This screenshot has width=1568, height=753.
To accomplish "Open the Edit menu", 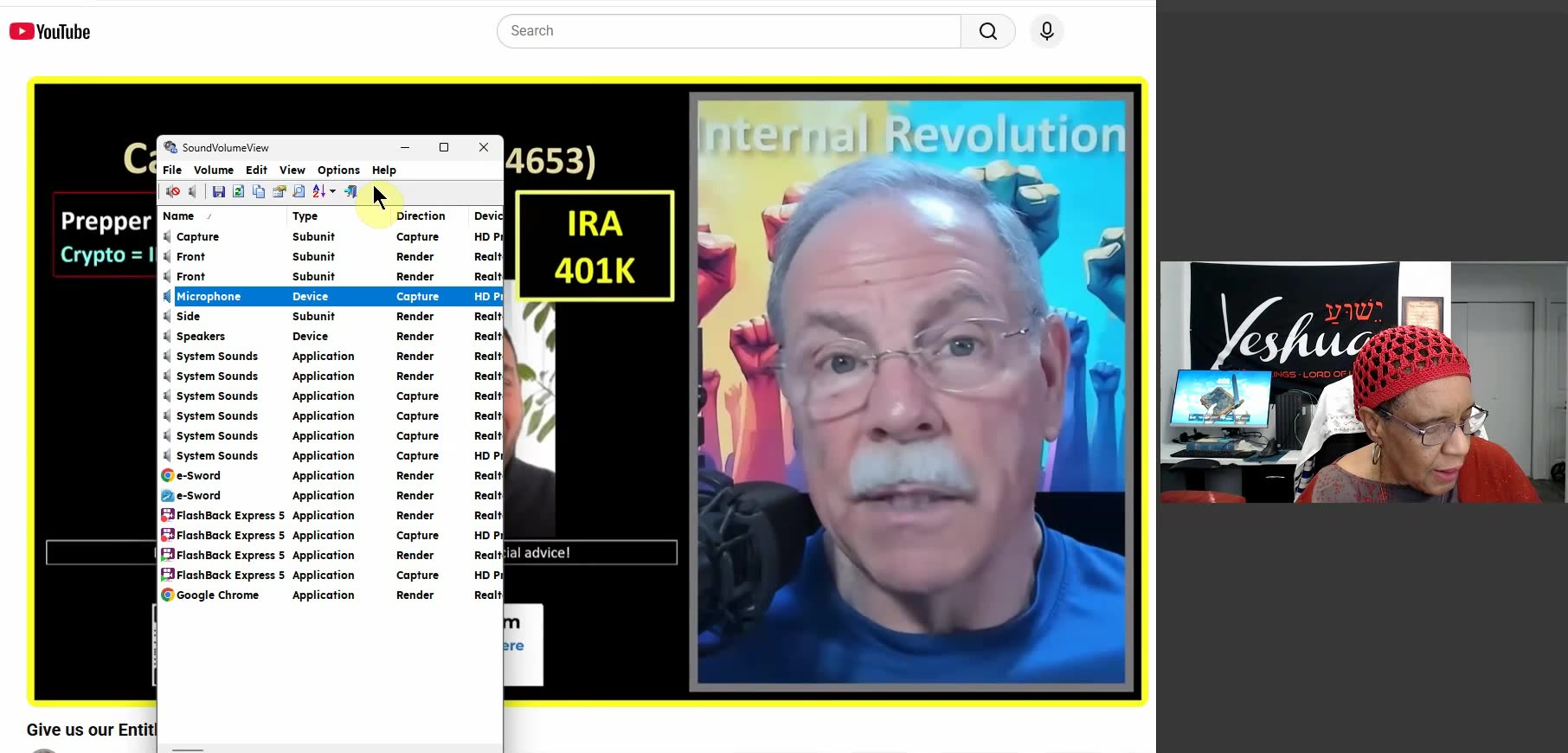I will coord(256,171).
